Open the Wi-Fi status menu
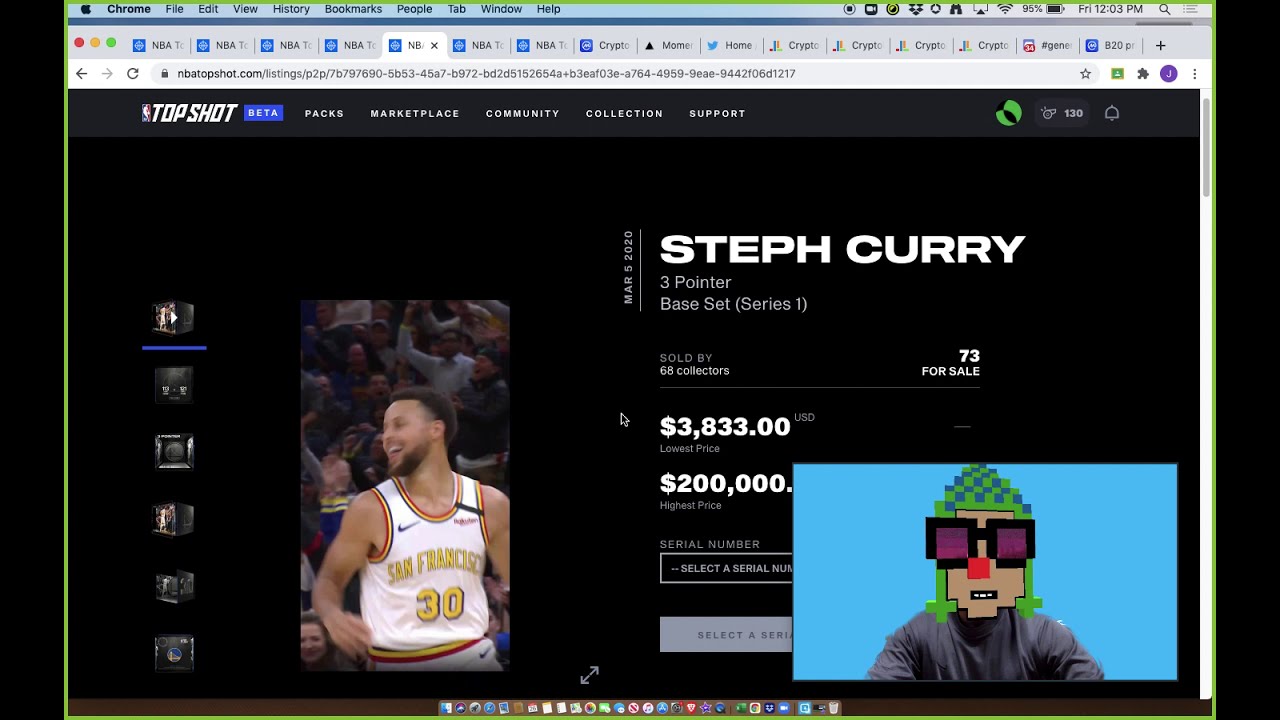 click(1004, 9)
